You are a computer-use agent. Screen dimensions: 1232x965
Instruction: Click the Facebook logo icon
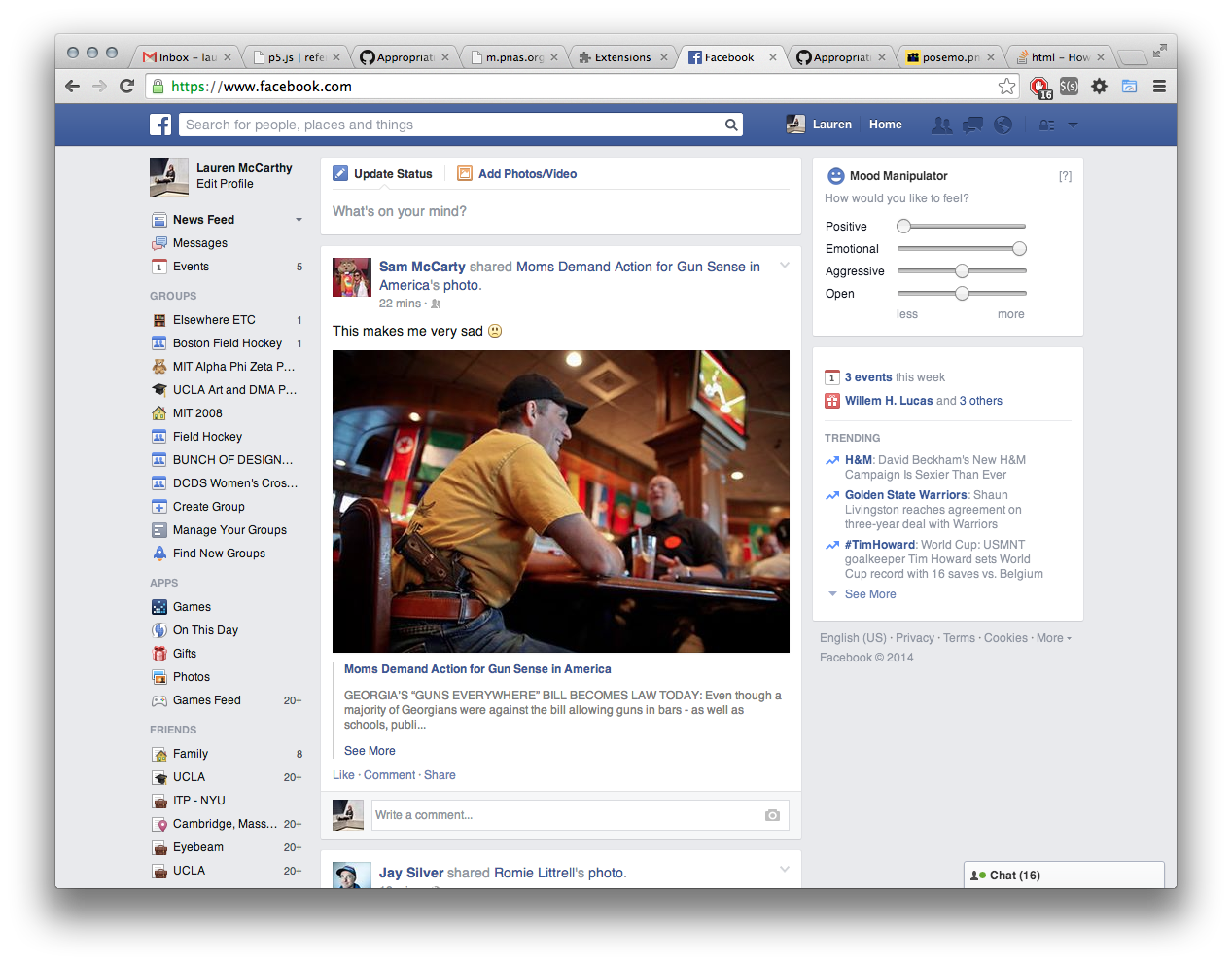[160, 125]
